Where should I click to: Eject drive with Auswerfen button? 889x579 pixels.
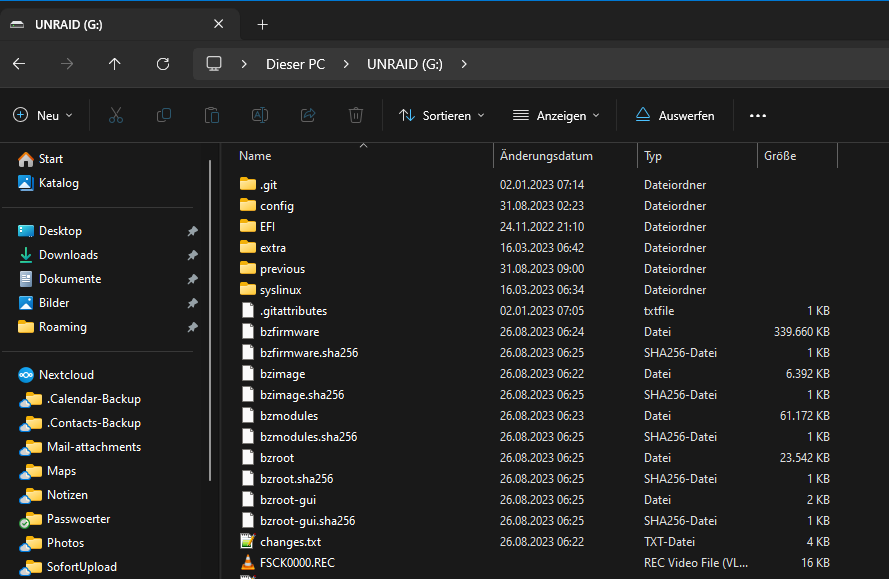[675, 116]
